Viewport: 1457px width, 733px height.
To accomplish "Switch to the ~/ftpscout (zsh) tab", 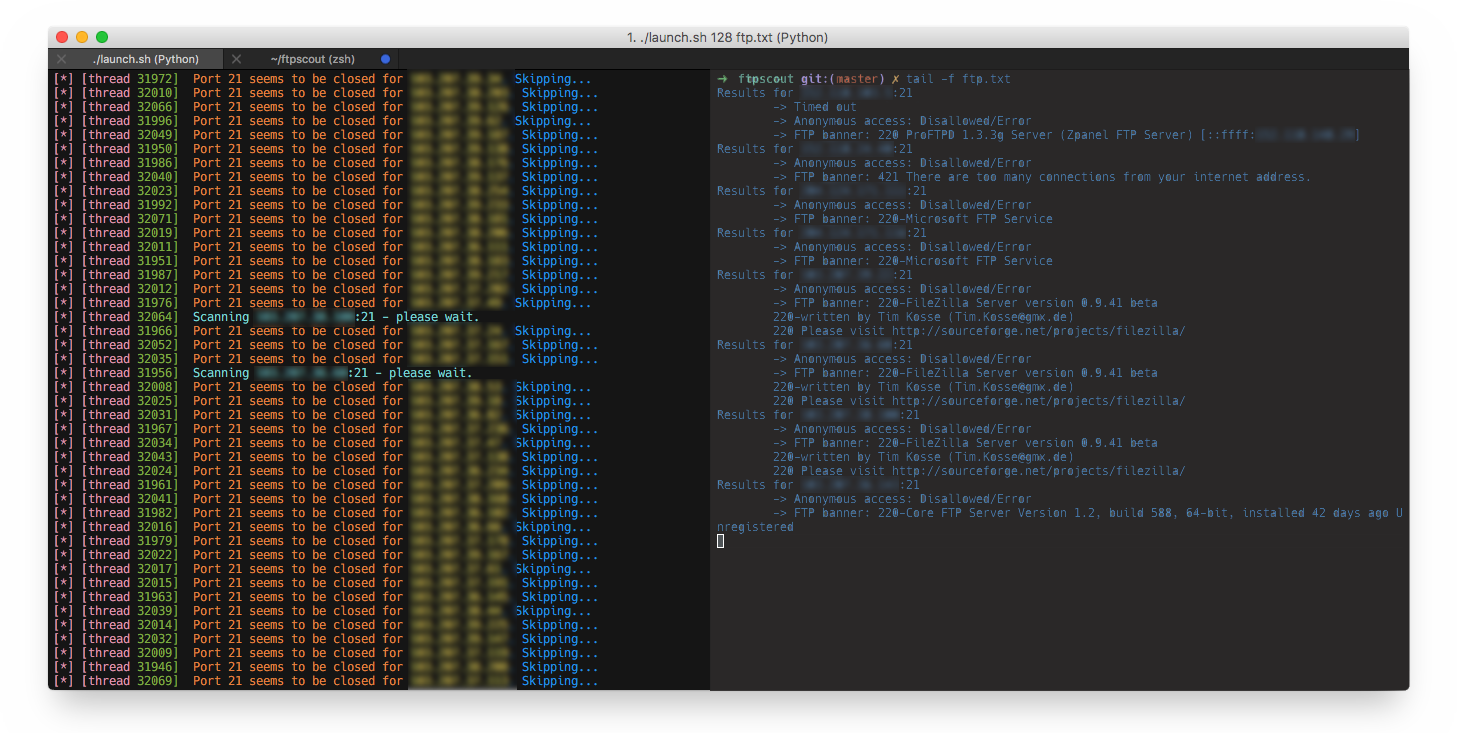I will [x=312, y=59].
